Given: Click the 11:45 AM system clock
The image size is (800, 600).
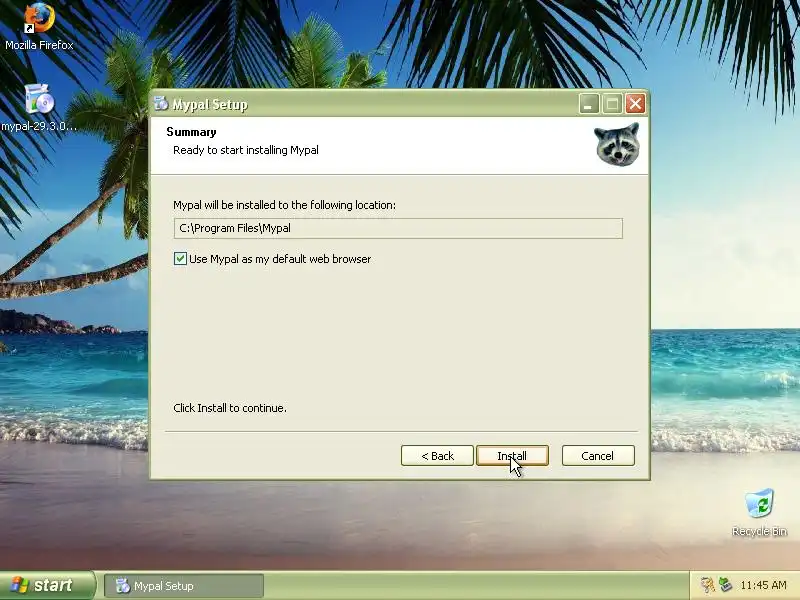Looking at the screenshot, I should point(763,585).
